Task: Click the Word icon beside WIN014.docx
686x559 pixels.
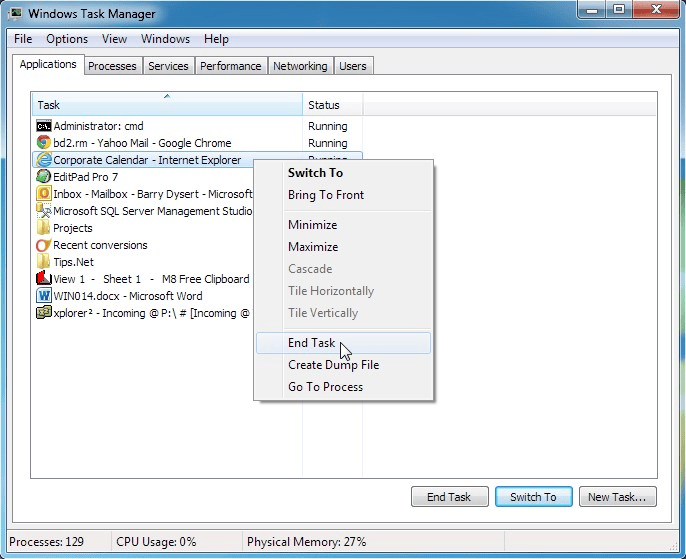Action: [43, 296]
